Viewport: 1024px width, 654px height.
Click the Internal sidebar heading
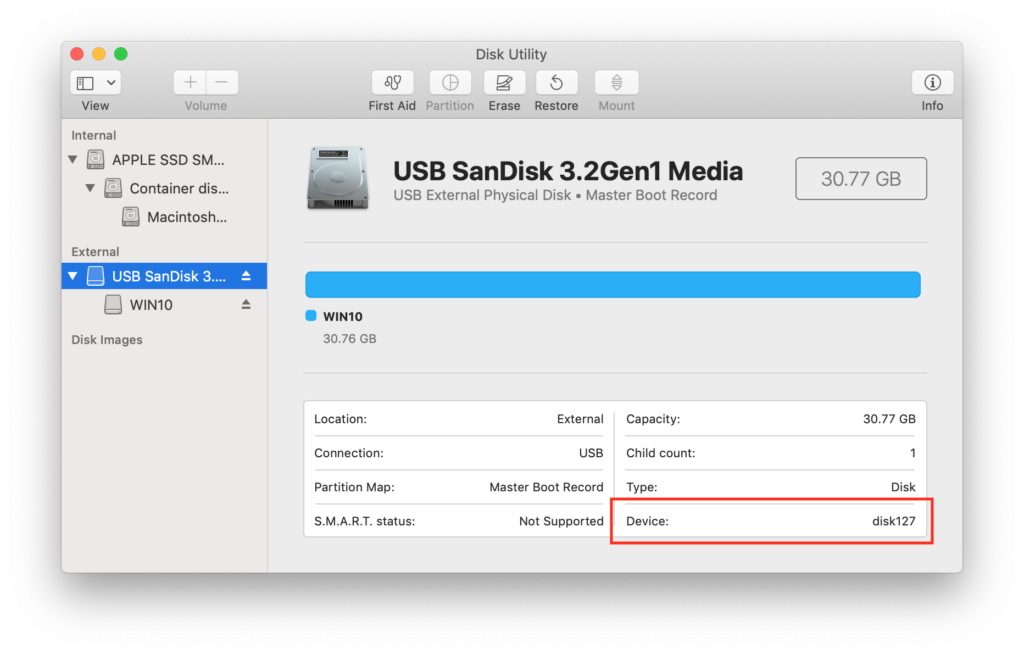93,135
